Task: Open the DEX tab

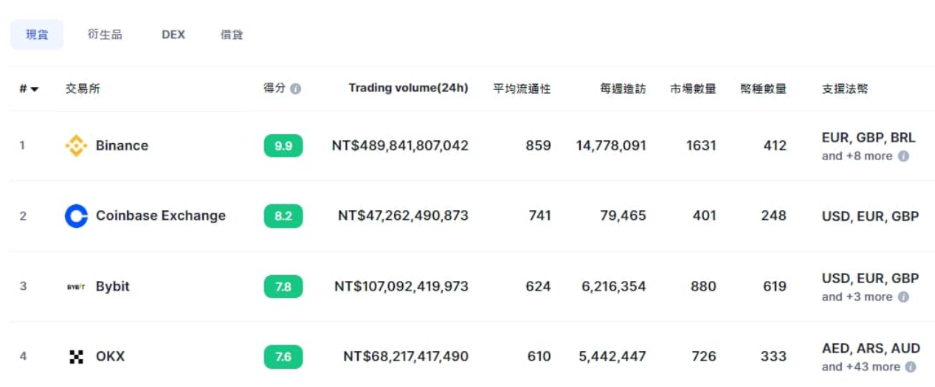Action: (174, 35)
